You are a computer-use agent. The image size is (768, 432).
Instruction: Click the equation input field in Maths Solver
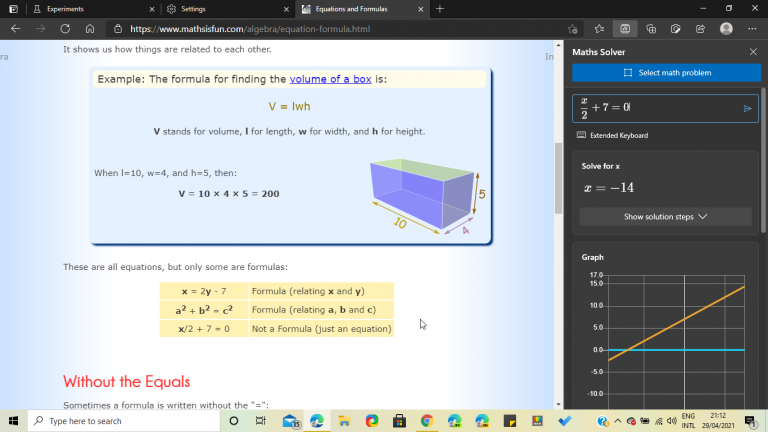(655, 108)
